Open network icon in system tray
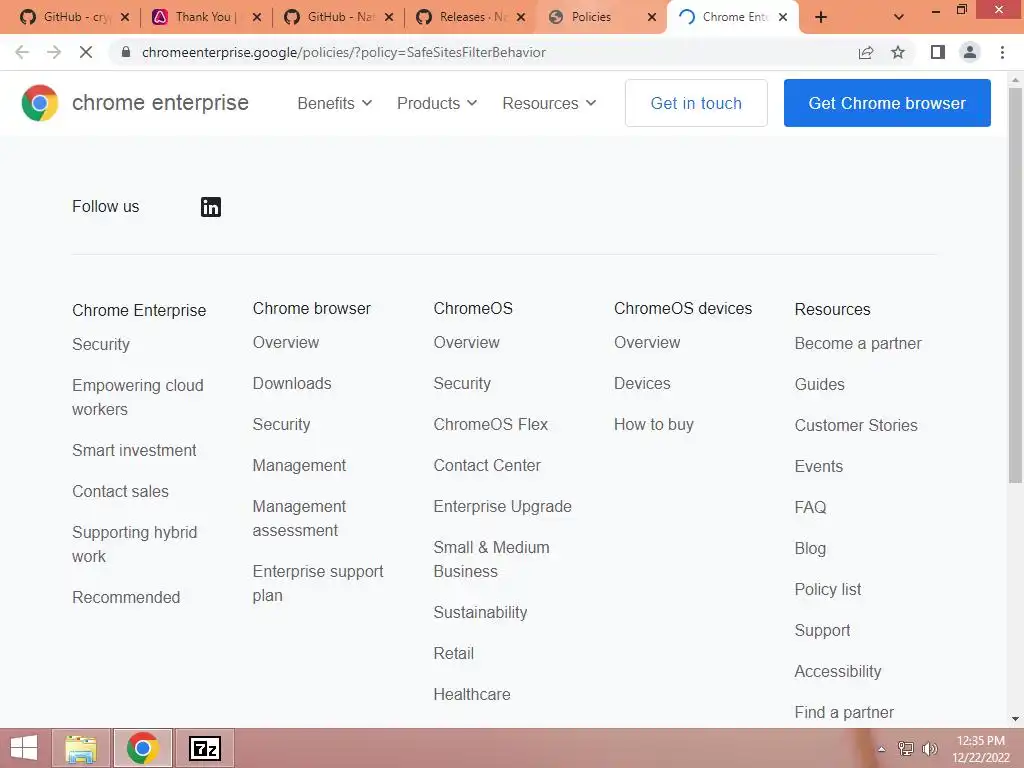The width and height of the screenshot is (1024, 768). [x=906, y=748]
